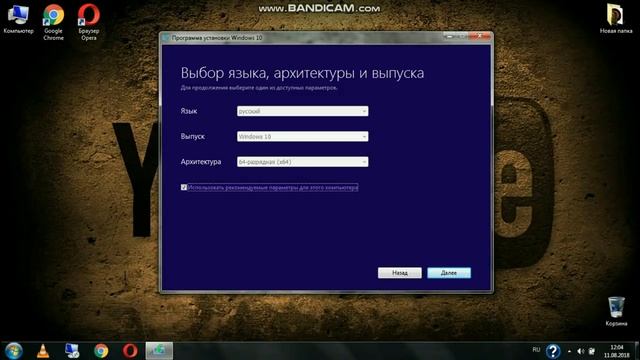Select the Google Chrome desktop shortcut
This screenshot has width=640, height=360.
point(53,22)
